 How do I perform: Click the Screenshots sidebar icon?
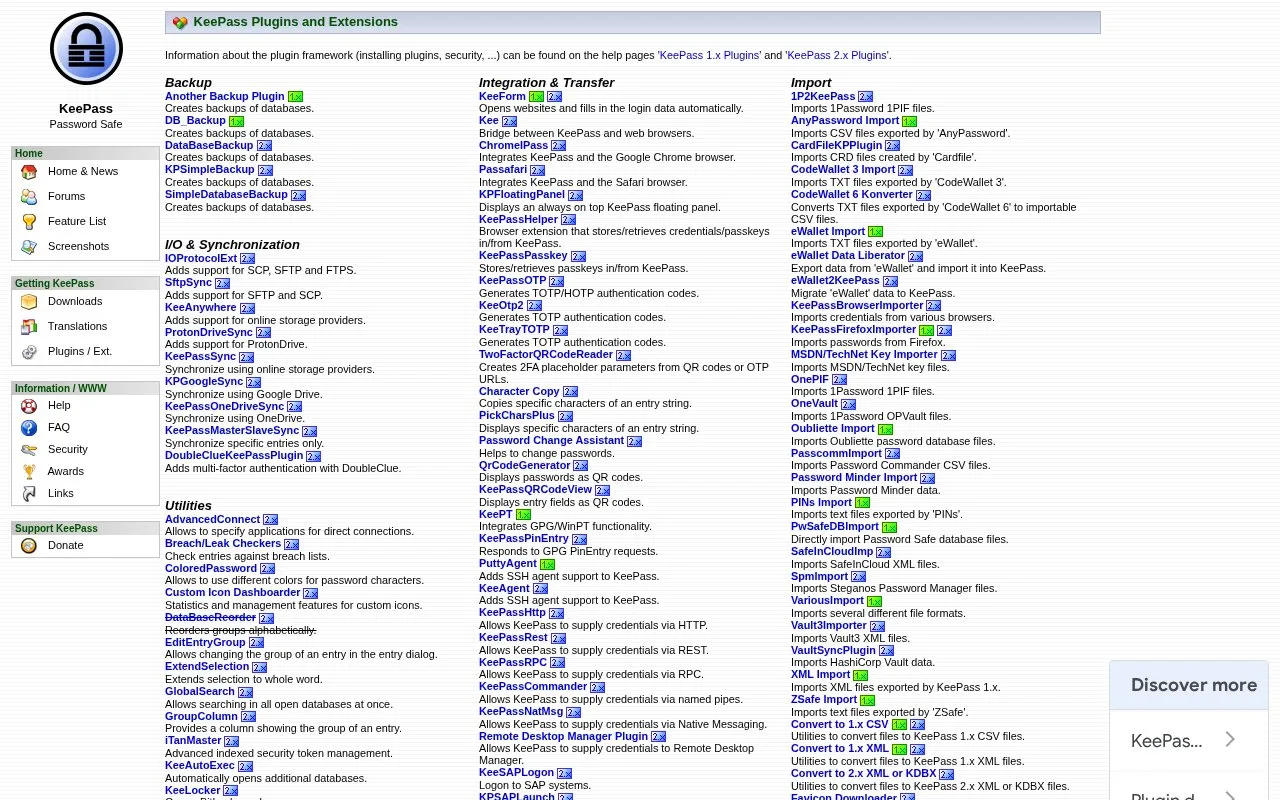(29, 247)
